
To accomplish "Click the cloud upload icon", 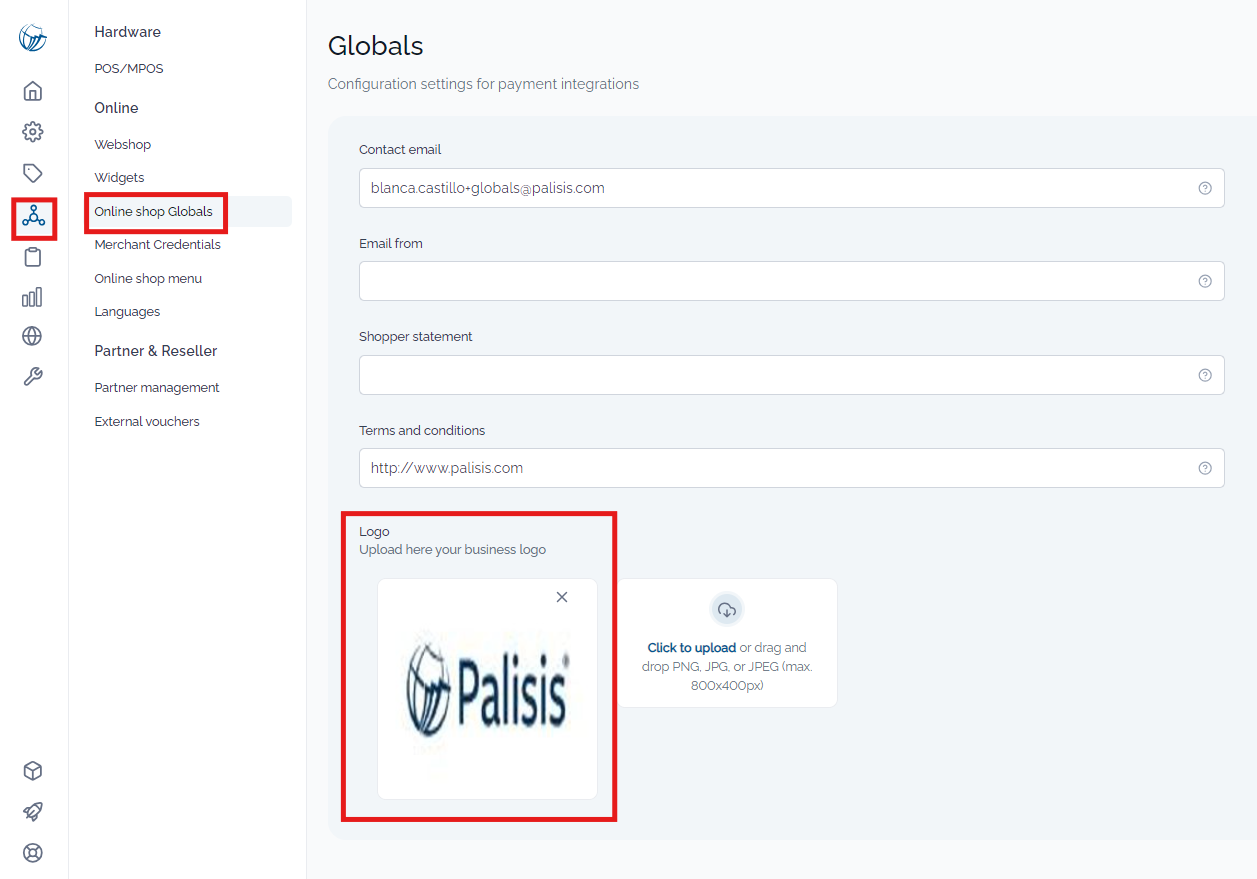I will point(727,610).
